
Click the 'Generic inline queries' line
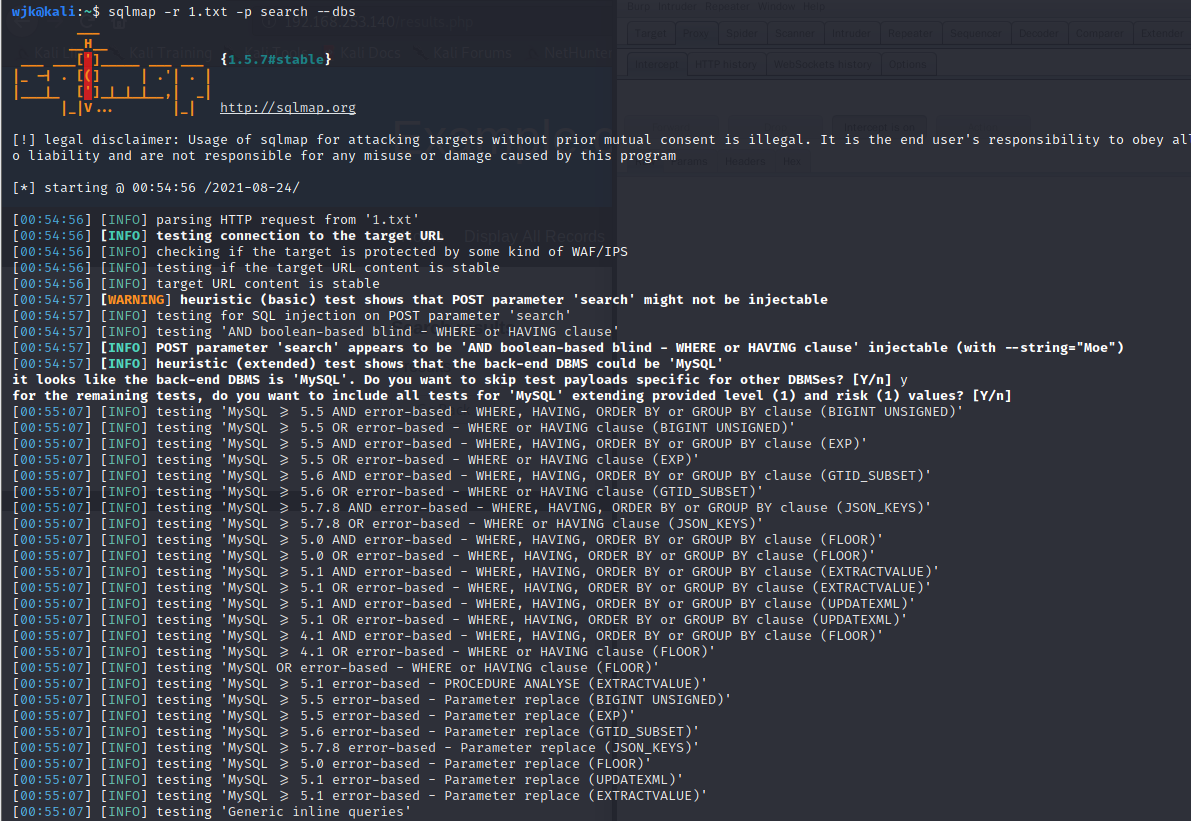[x=212, y=811]
